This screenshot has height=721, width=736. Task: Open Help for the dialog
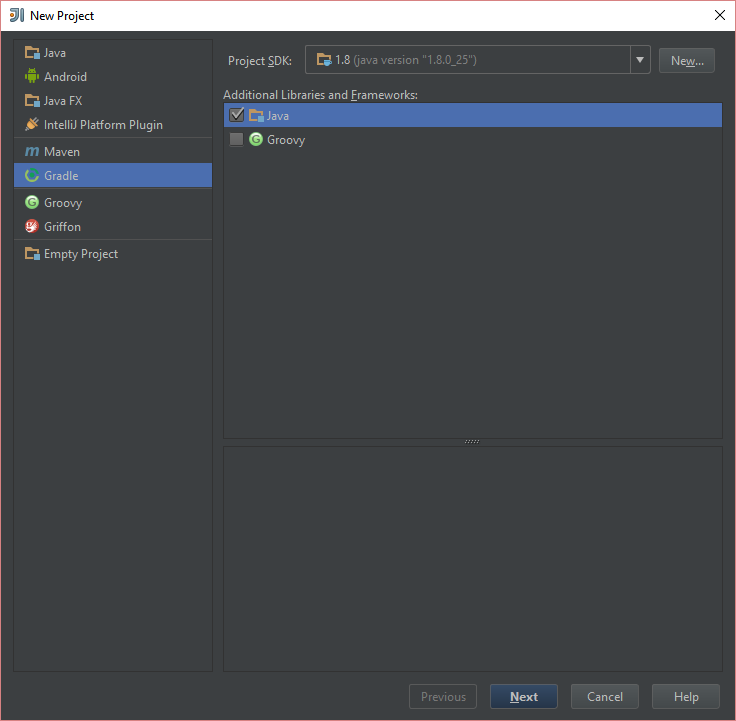(x=686, y=697)
